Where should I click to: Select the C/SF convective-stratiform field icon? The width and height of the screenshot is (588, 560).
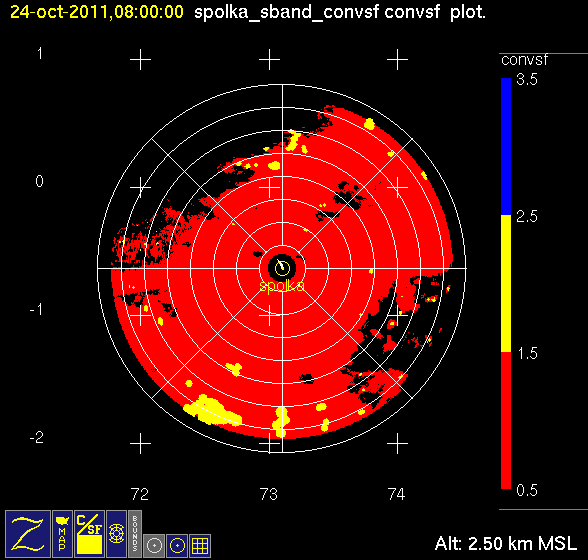[x=89, y=534]
